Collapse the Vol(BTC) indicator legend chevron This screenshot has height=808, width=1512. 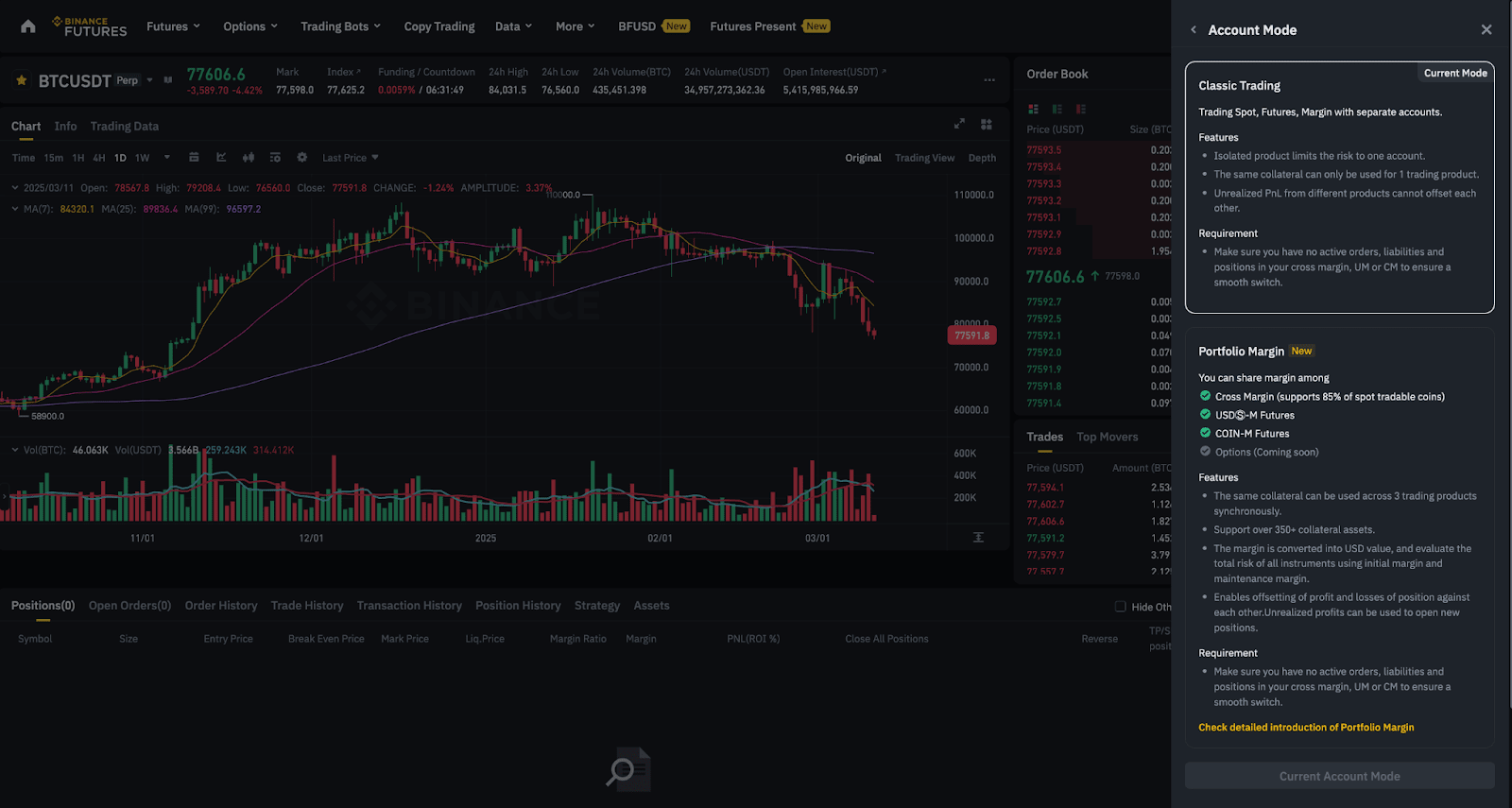pyautogui.click(x=15, y=450)
